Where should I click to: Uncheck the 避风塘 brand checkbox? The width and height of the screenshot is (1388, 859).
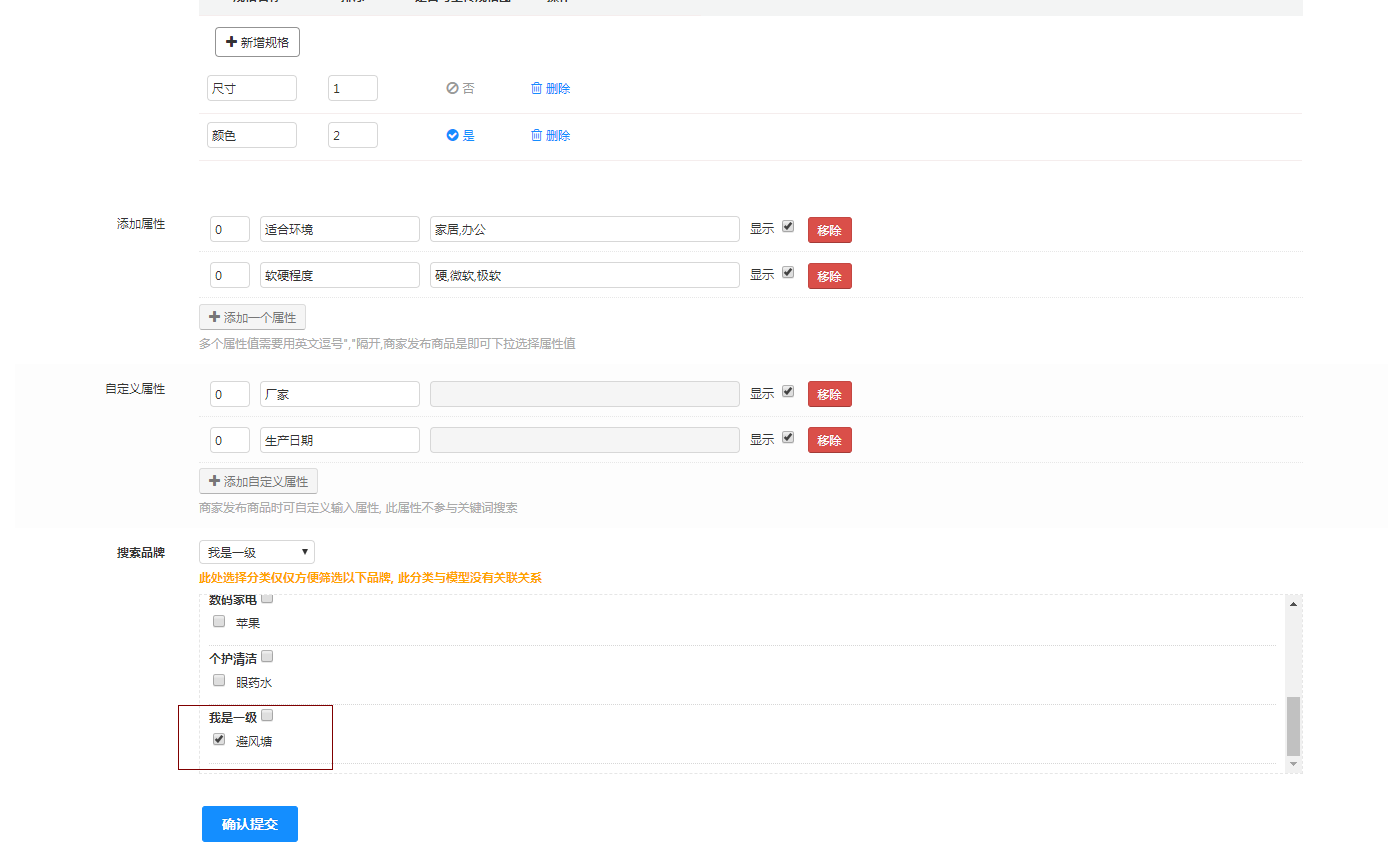tap(219, 740)
